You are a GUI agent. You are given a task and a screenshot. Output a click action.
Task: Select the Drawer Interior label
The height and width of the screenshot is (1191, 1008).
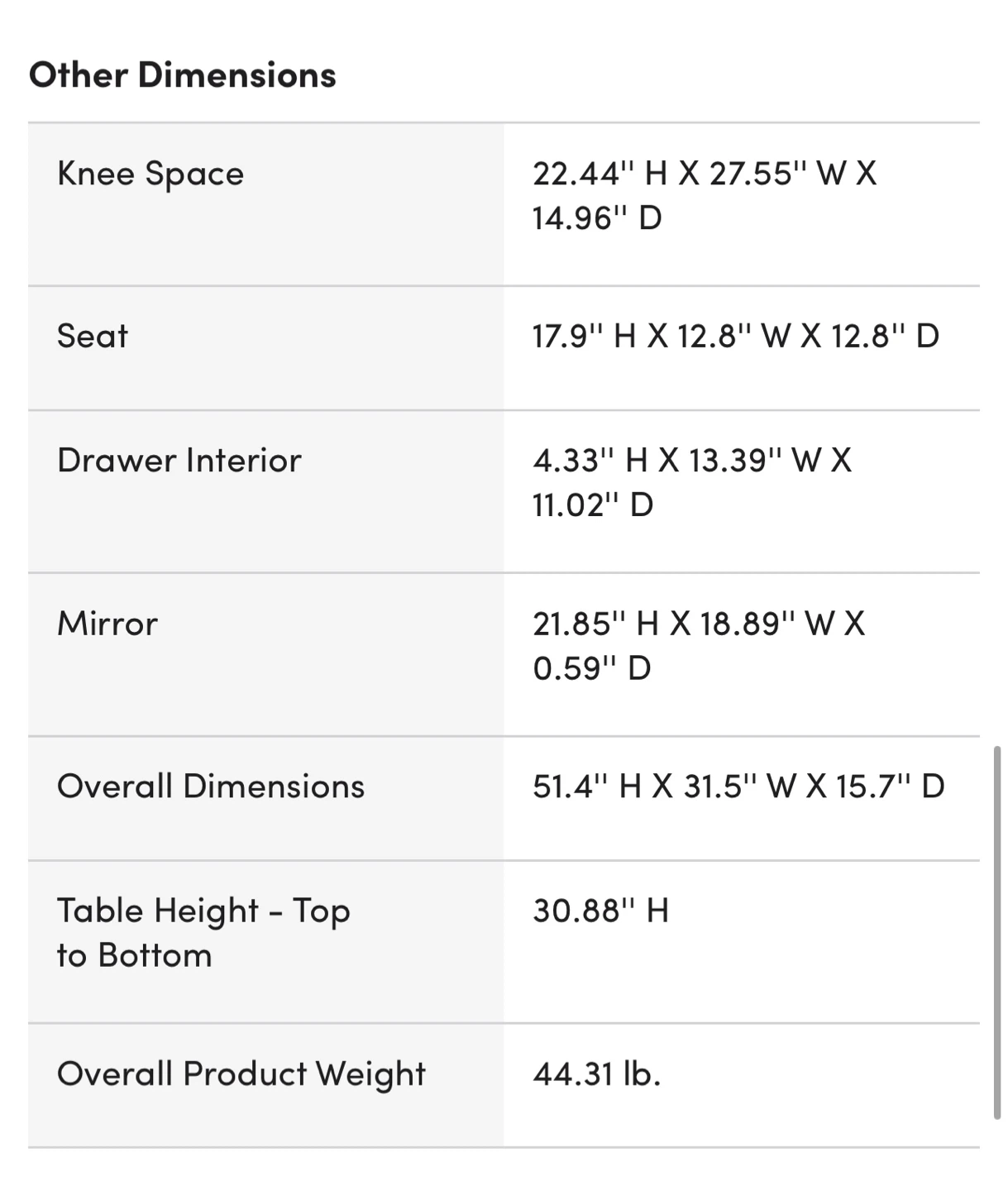pyautogui.click(x=179, y=460)
